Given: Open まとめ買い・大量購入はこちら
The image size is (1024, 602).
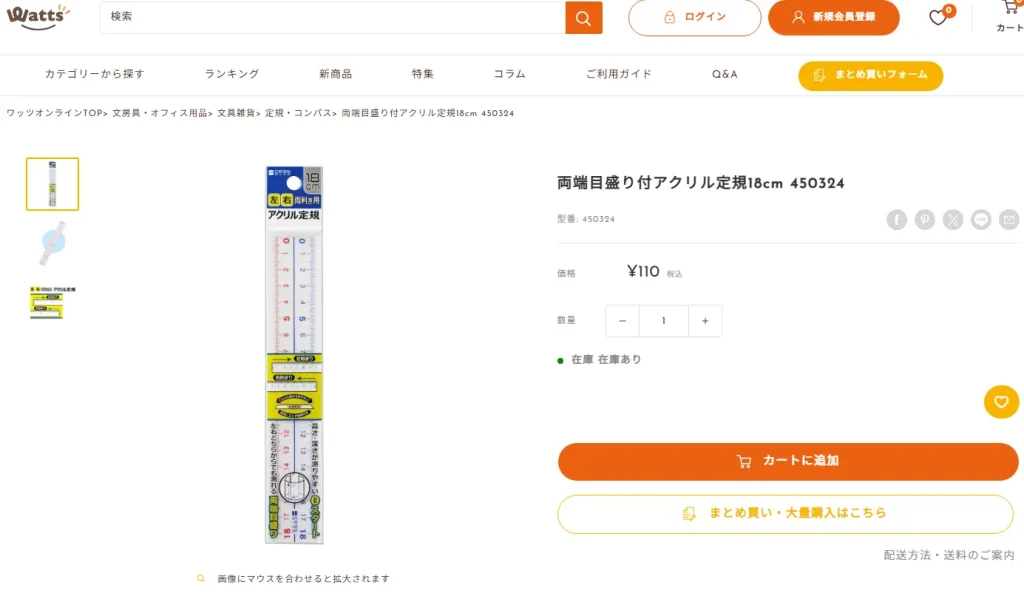Looking at the screenshot, I should coord(787,513).
